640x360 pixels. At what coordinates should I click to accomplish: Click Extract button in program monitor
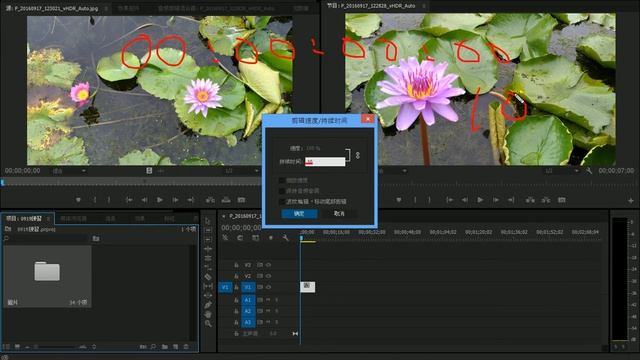546,200
